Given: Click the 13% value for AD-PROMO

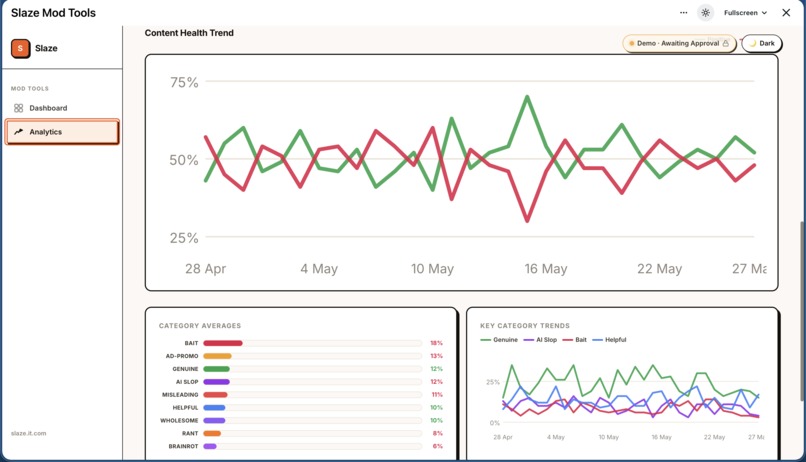Looking at the screenshot, I should click(x=436, y=356).
